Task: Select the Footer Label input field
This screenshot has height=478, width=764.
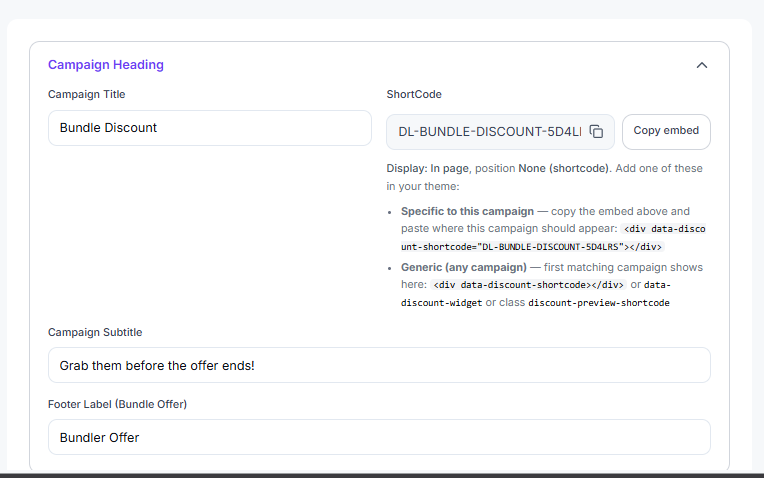Action: point(379,437)
